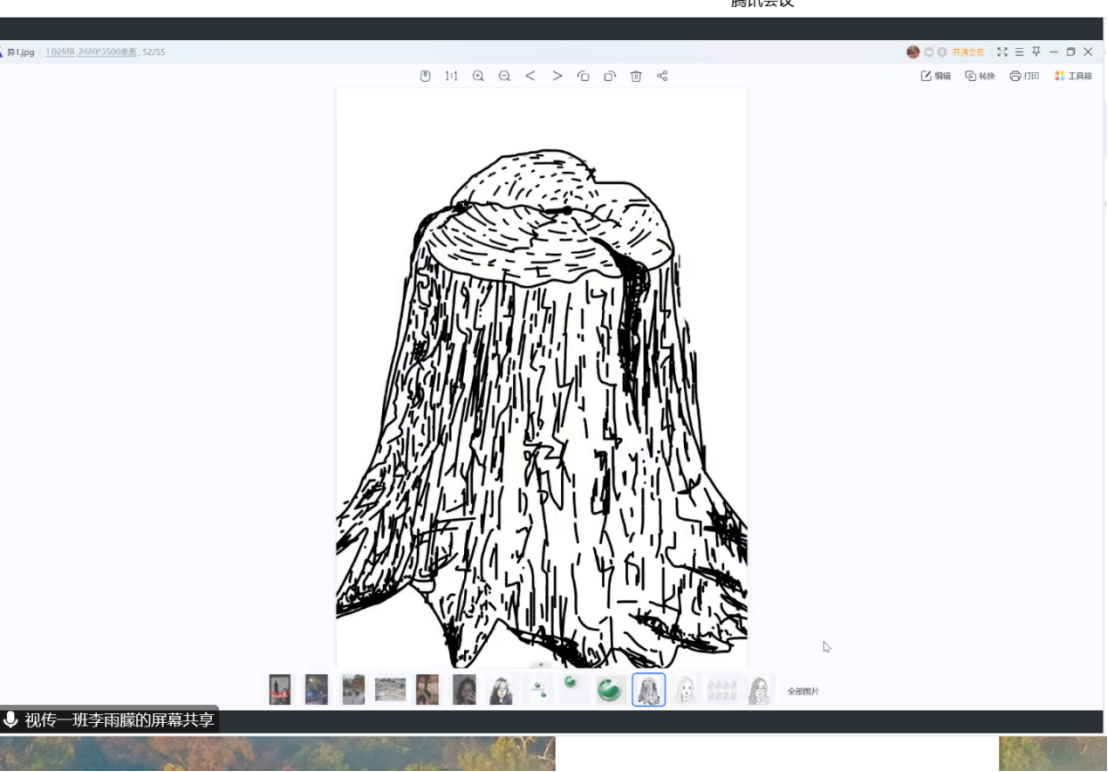The height and width of the screenshot is (772, 1108).
Task: Rotate the image clockwise
Action: [609, 76]
